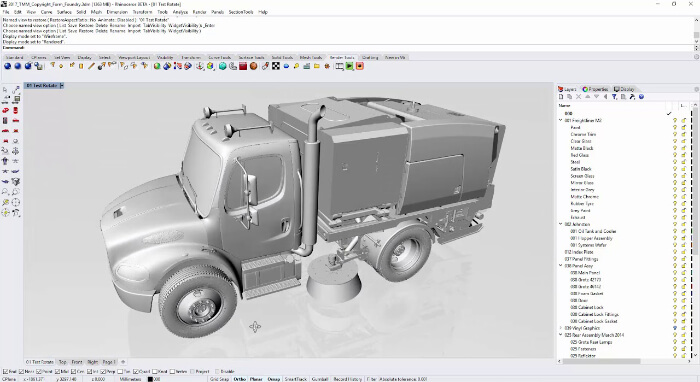Viewport: 700px width, 382px height.
Task: Toggle the Cen osnap checkbox
Action: click(x=74, y=371)
